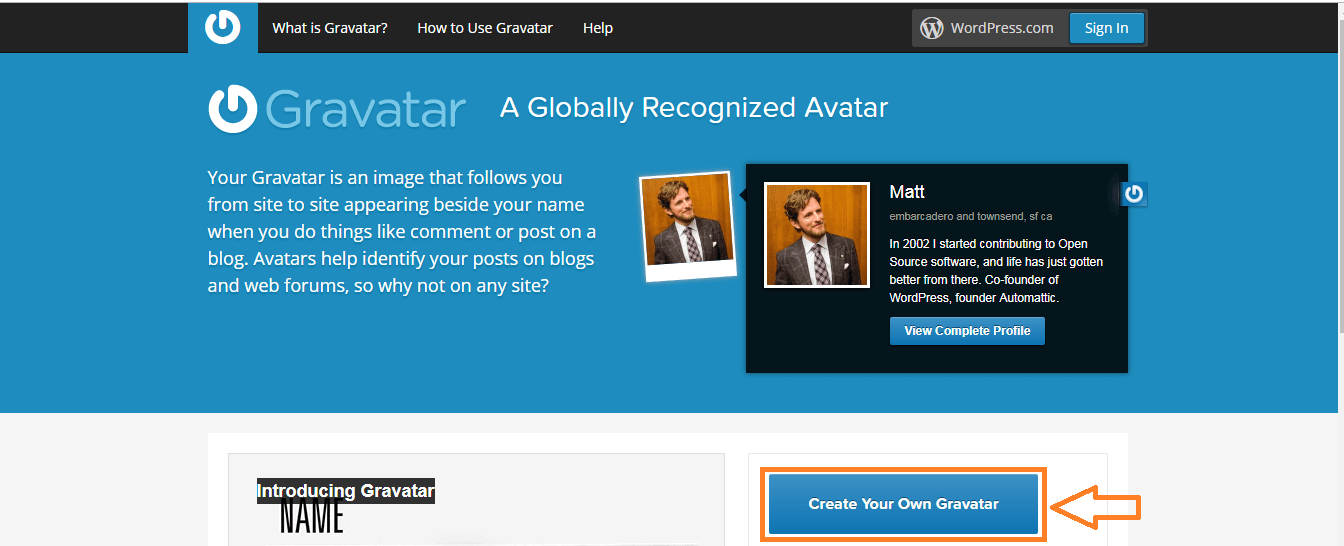
Task: Click the Introducing Gravatar video title
Action: 346,491
